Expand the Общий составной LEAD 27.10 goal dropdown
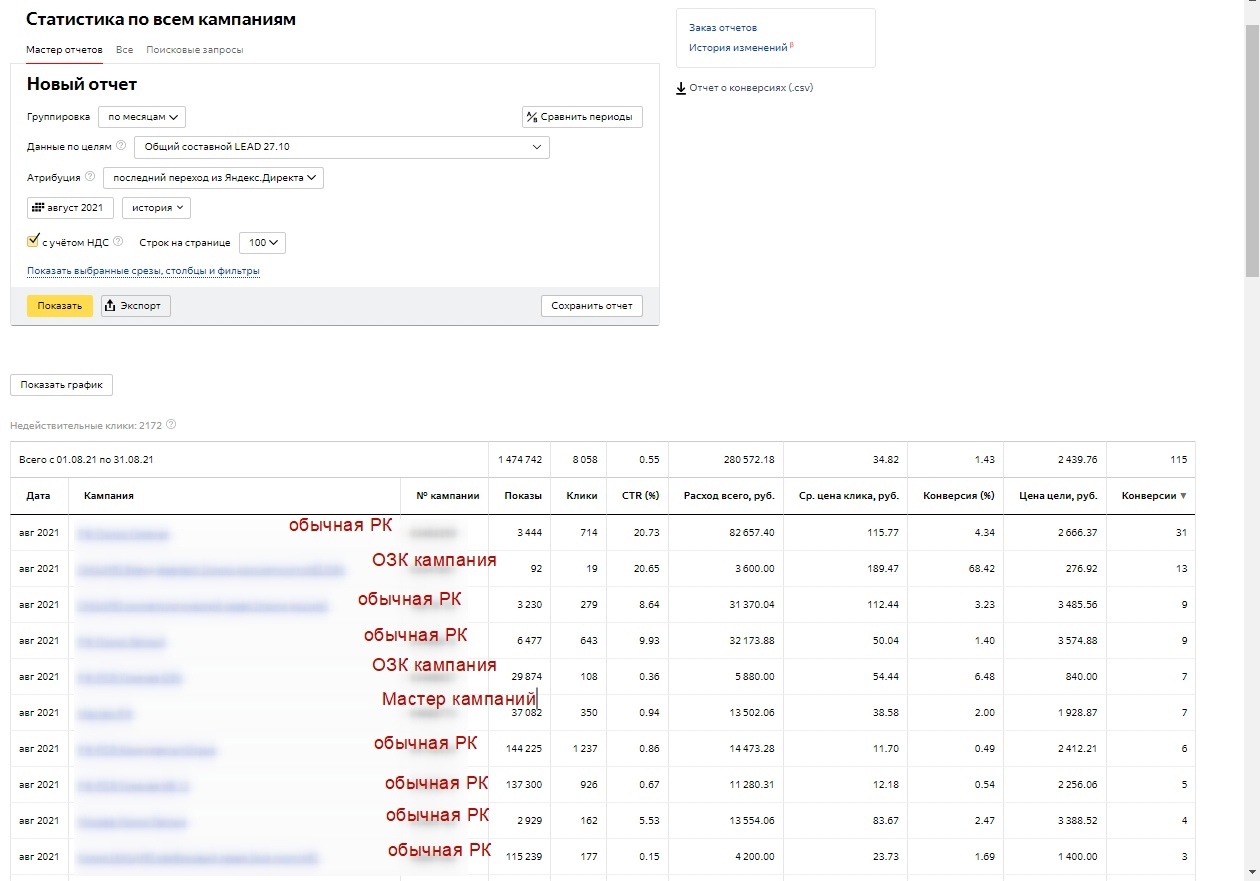1260x881 pixels. pyautogui.click(x=341, y=147)
